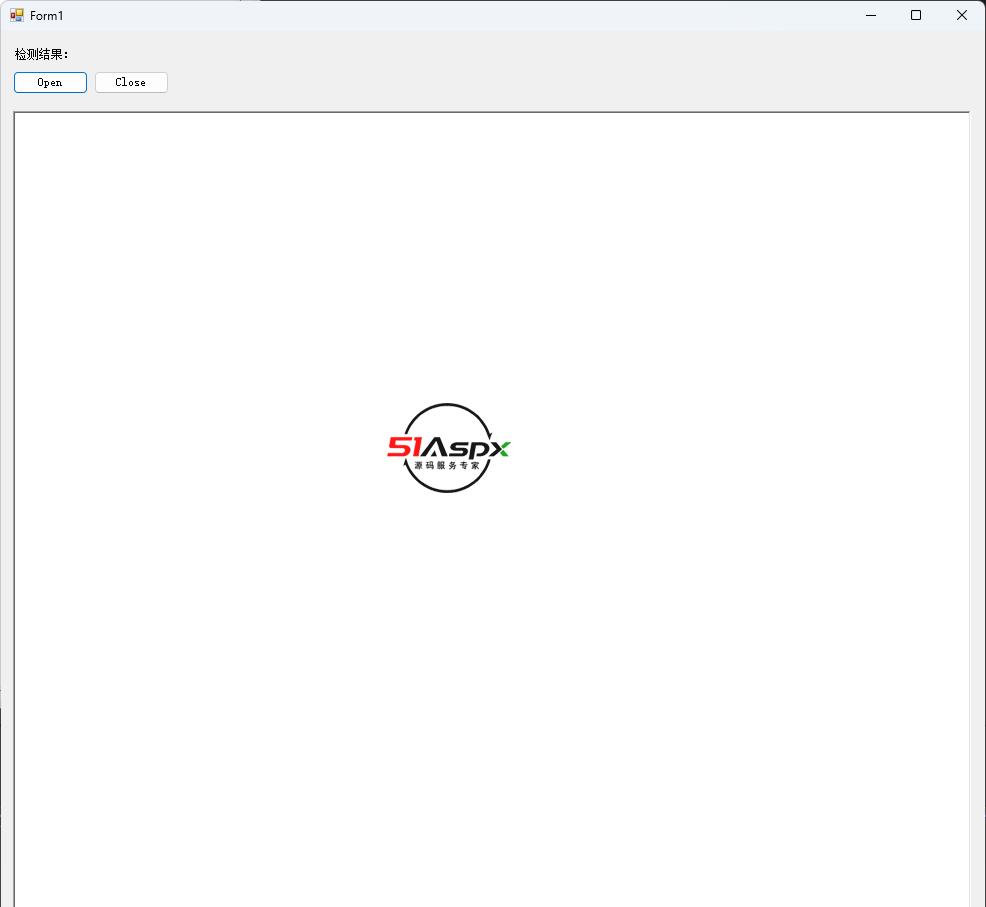This screenshot has height=907, width=986.
Task: Click the 51Aspx logo image in picture box
Action: click(x=448, y=448)
